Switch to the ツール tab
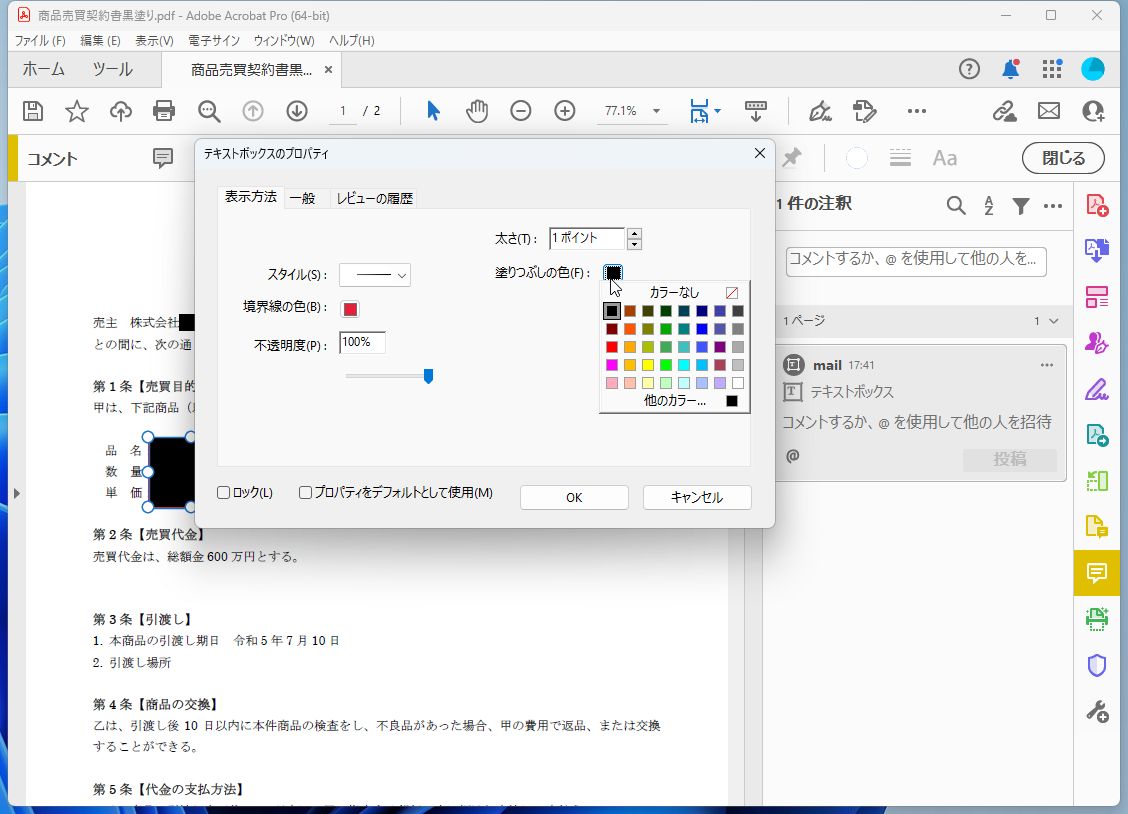1128x814 pixels. click(x=112, y=70)
